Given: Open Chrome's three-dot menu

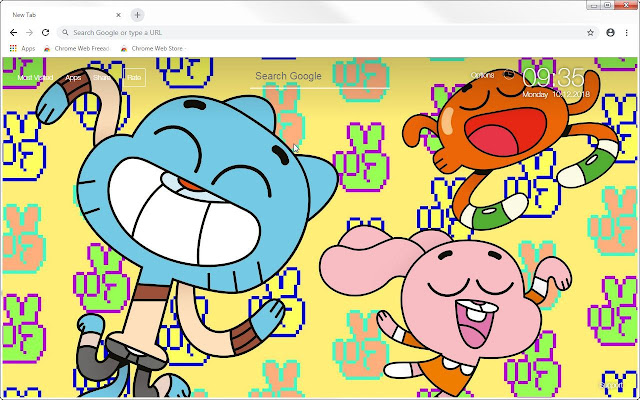Looking at the screenshot, I should [627, 33].
